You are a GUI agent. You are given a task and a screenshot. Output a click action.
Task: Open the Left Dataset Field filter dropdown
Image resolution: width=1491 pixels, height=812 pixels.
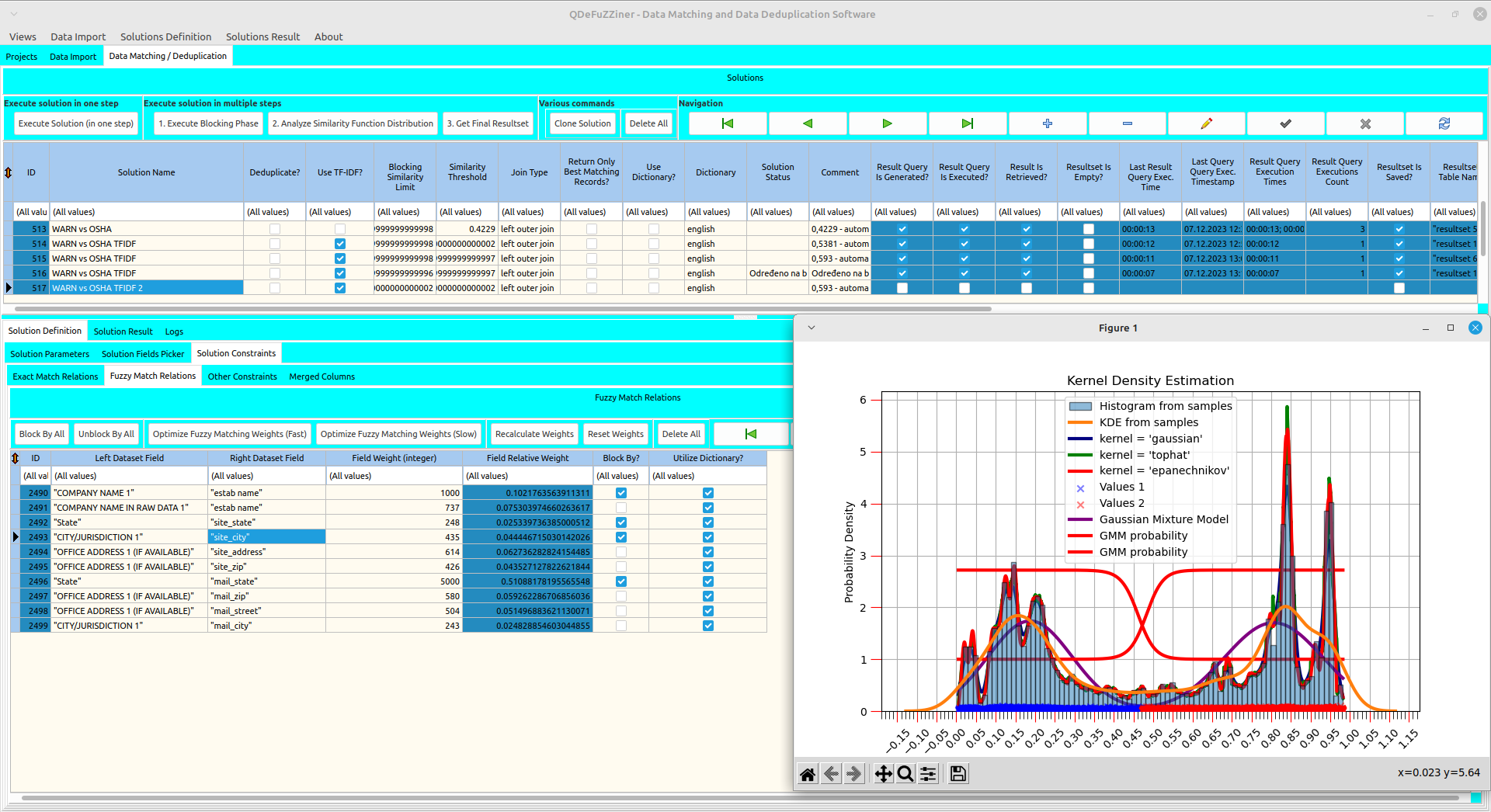click(x=129, y=476)
